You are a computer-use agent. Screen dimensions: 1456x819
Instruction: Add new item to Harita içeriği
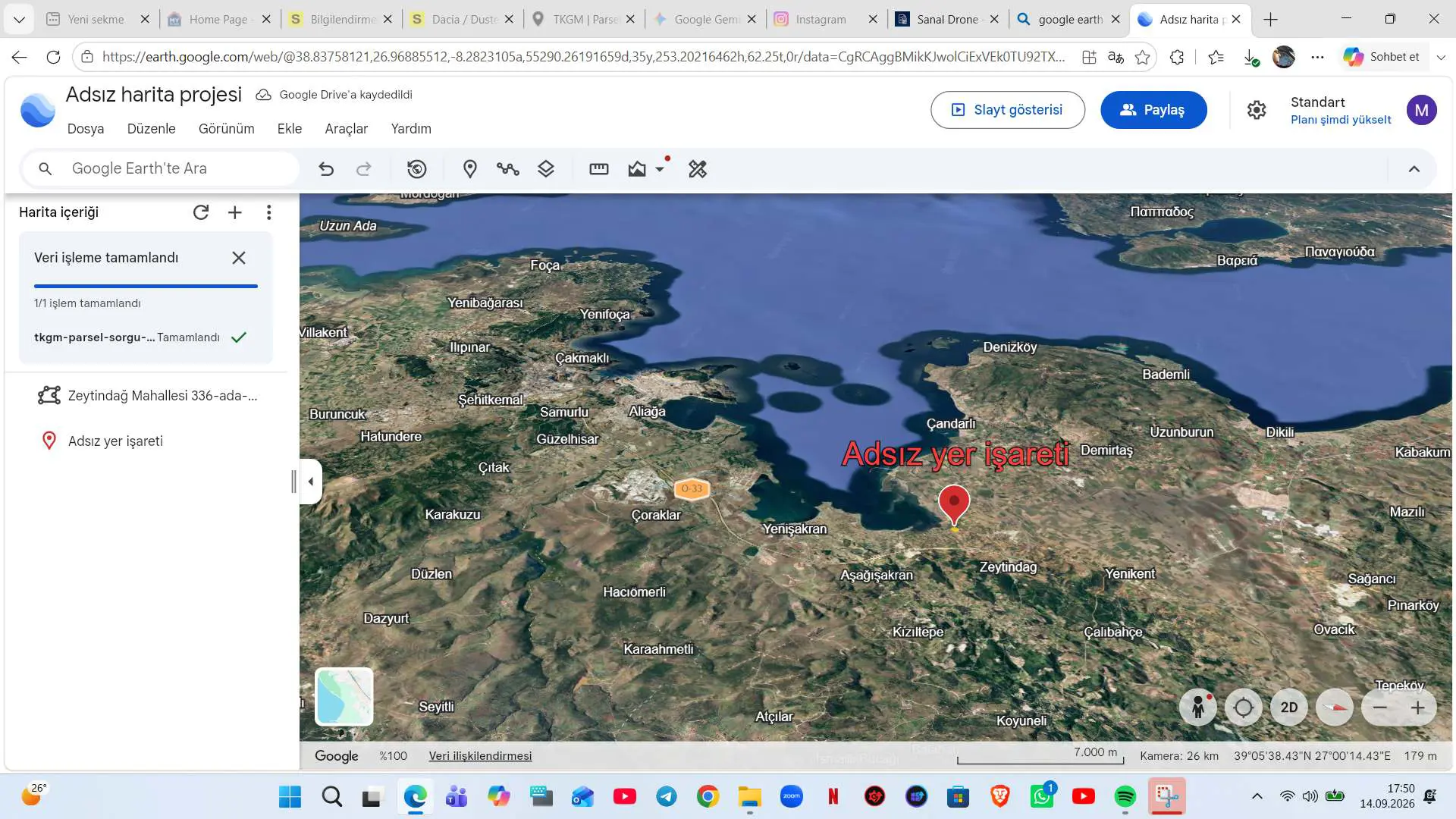pyautogui.click(x=235, y=212)
